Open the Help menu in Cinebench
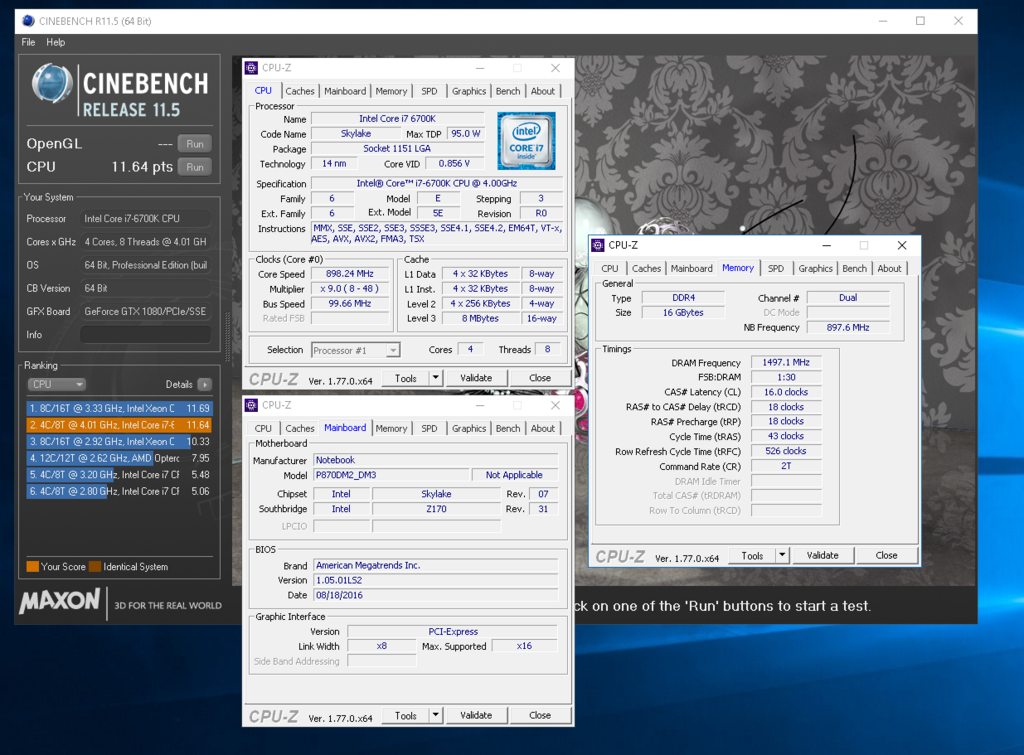This screenshot has height=755, width=1024. (56, 42)
